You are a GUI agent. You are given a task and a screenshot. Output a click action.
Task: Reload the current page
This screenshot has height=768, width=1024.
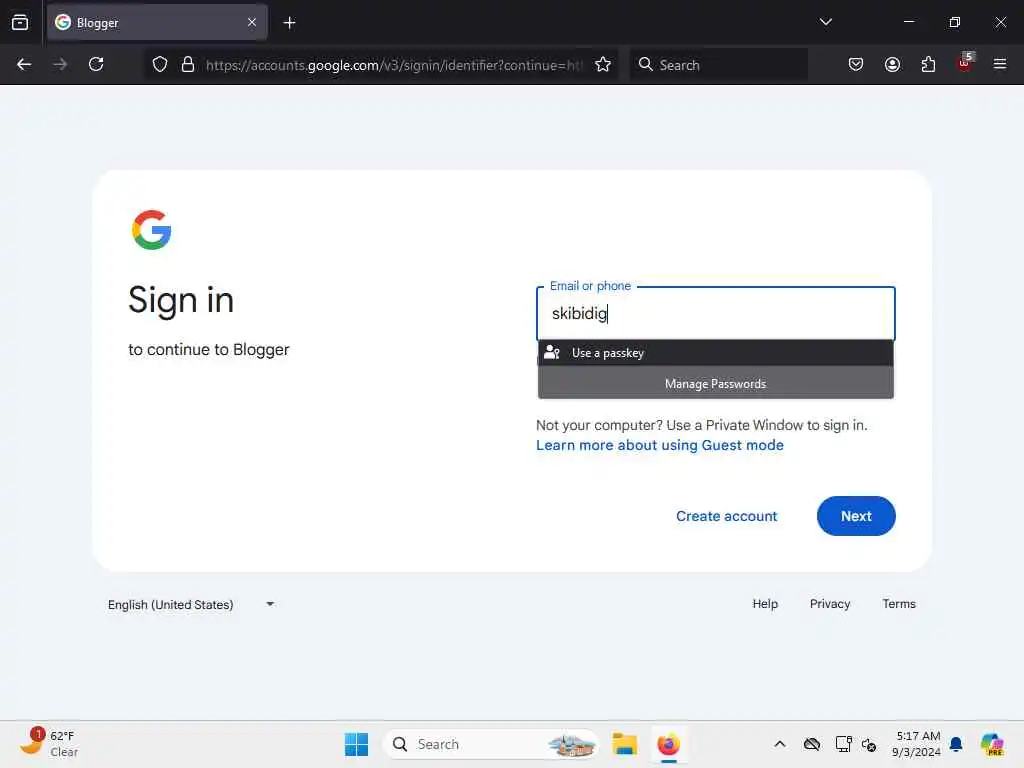point(96,64)
